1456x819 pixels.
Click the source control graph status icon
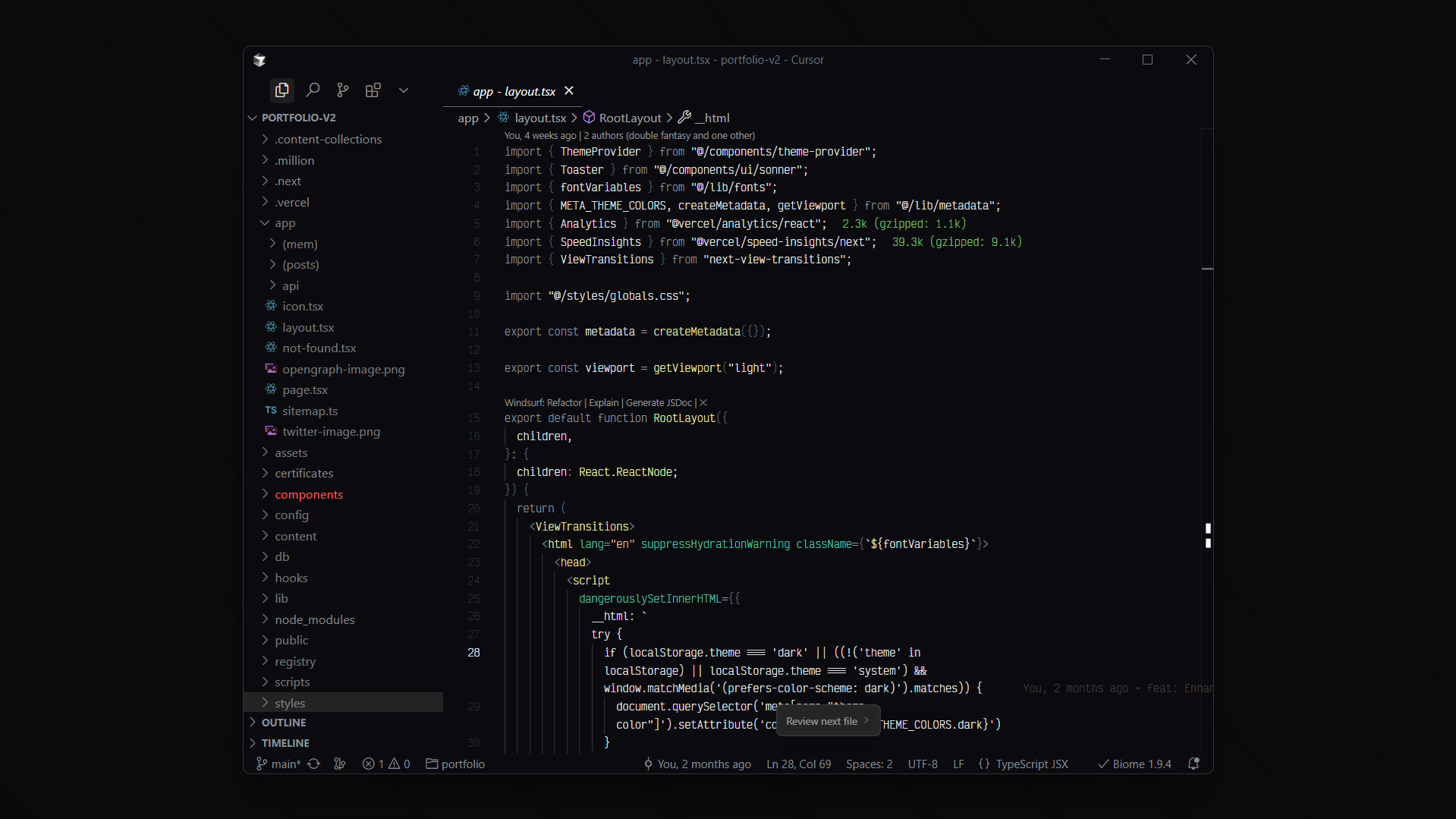pyautogui.click(x=339, y=764)
